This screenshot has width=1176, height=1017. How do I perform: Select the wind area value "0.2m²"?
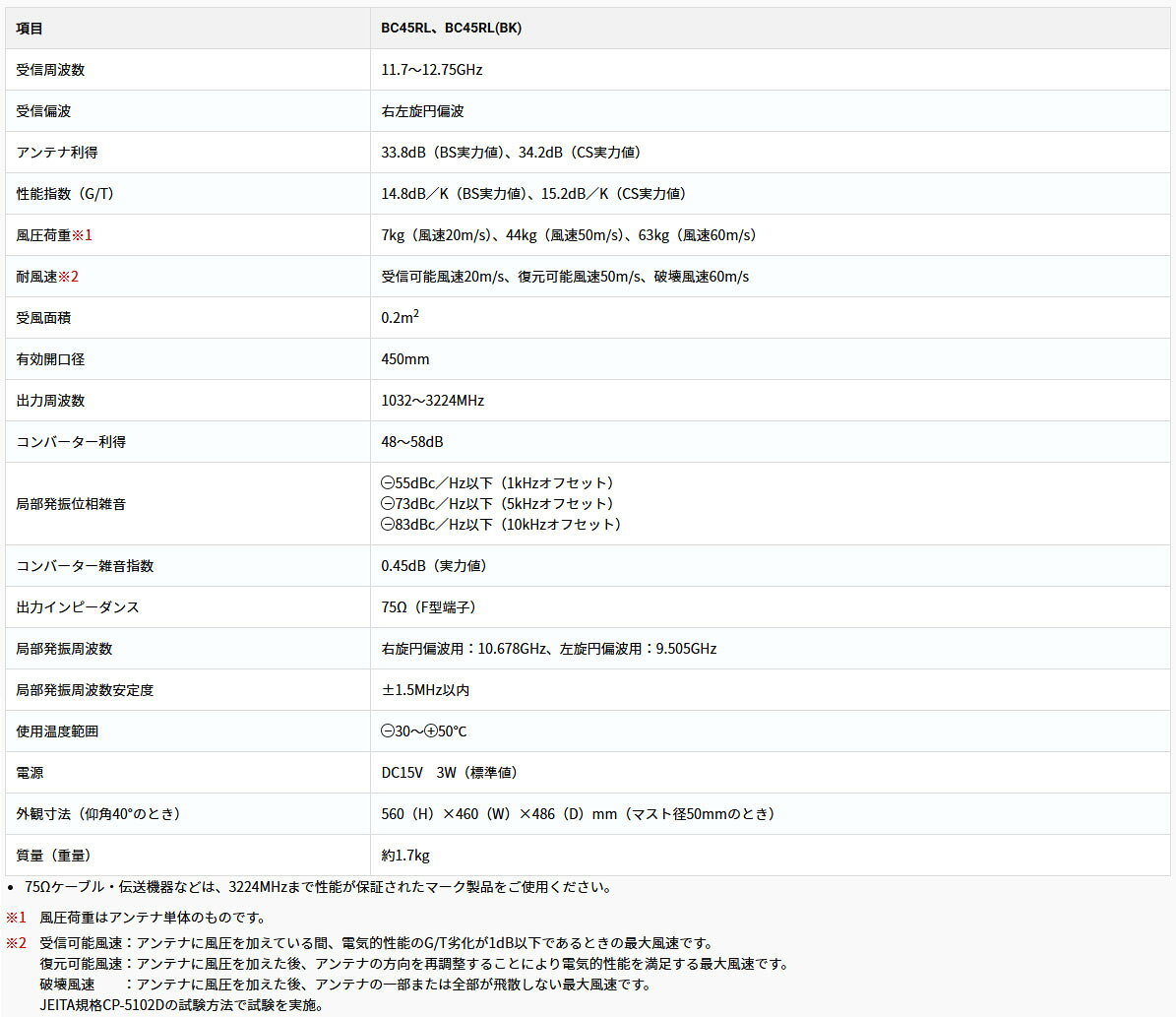point(400,317)
